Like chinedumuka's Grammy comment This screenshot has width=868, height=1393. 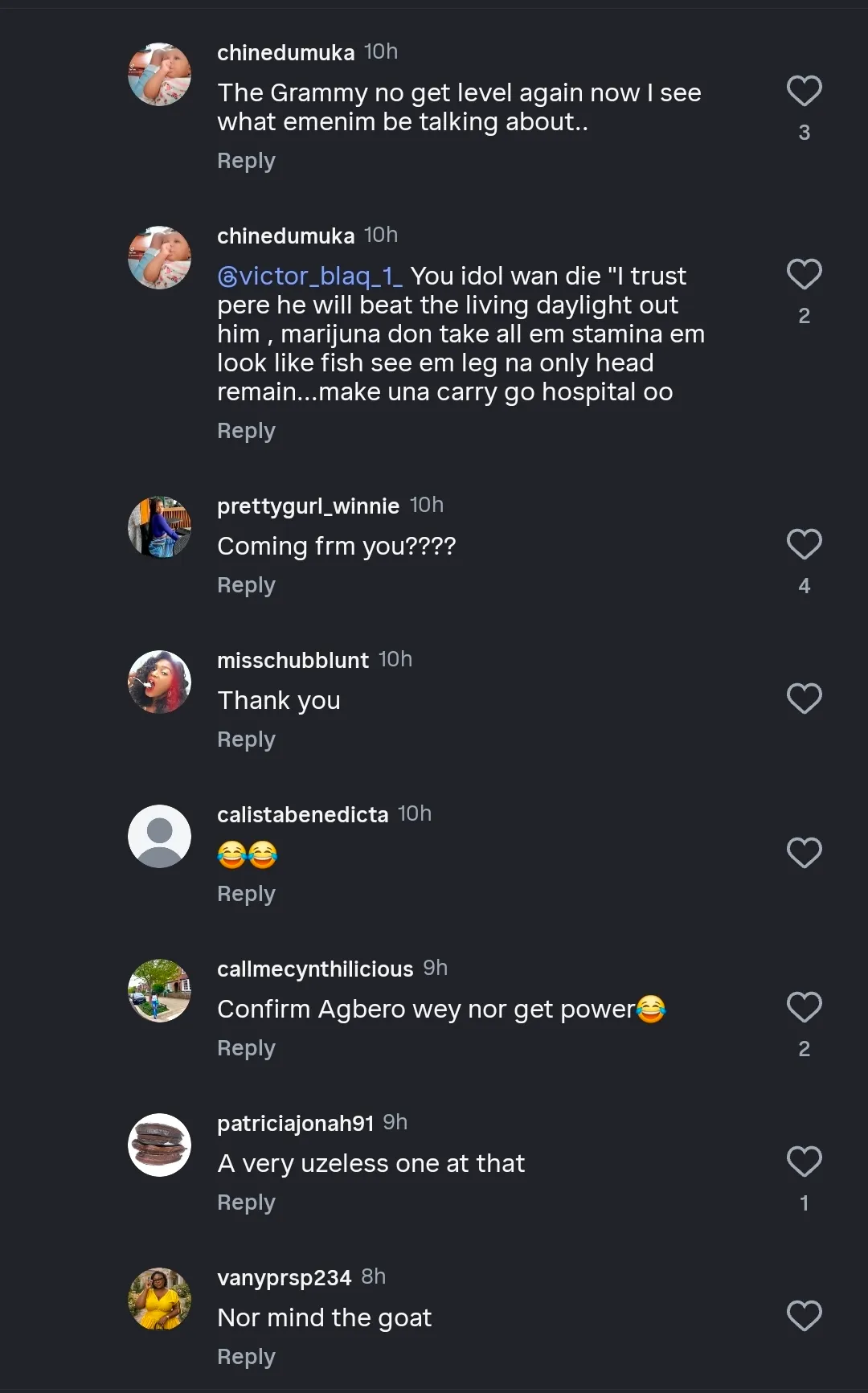tap(804, 91)
